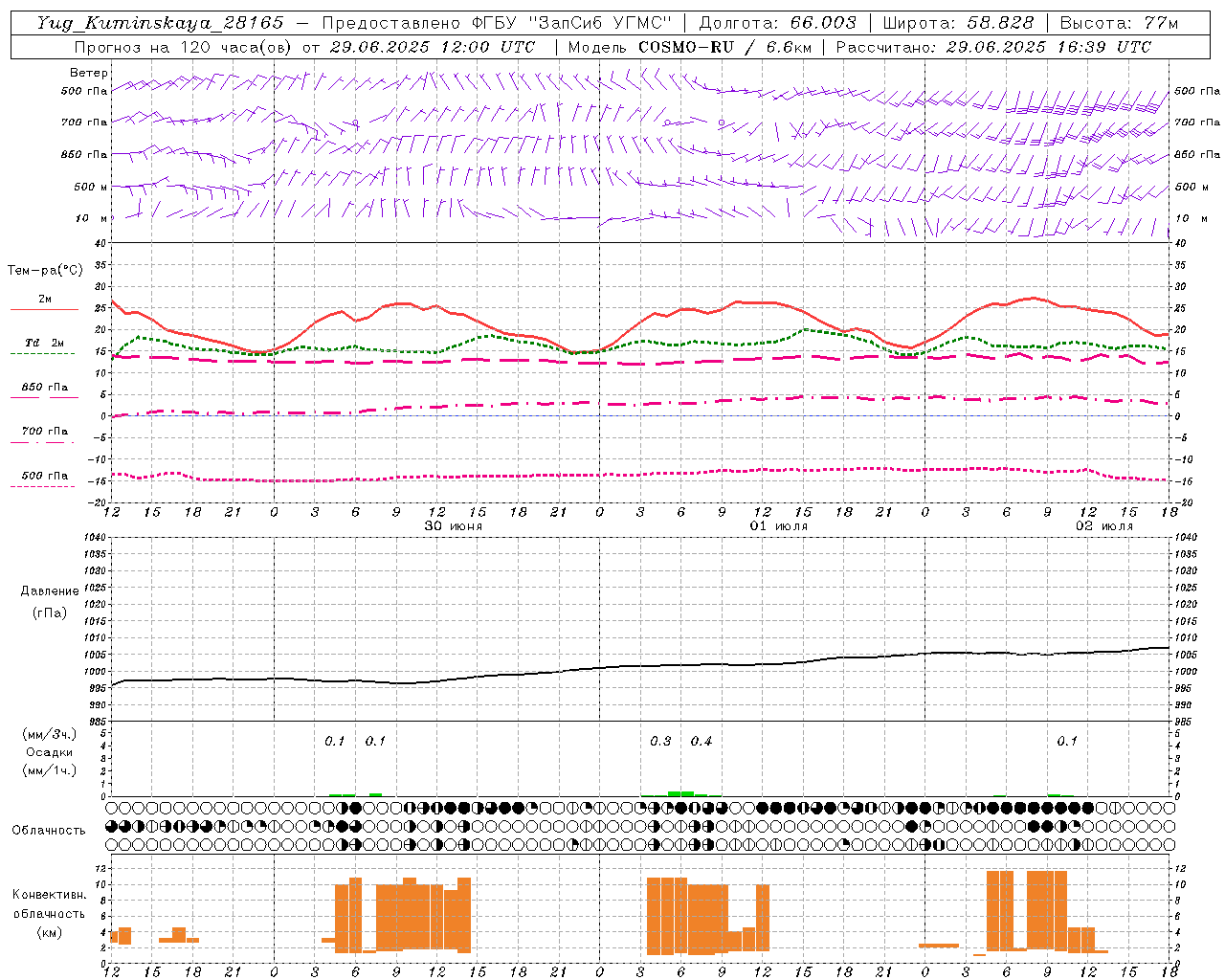This screenshot has width=1225, height=980.
Task: Click the 700 гПа temperature legend entry
Action: click(x=45, y=432)
